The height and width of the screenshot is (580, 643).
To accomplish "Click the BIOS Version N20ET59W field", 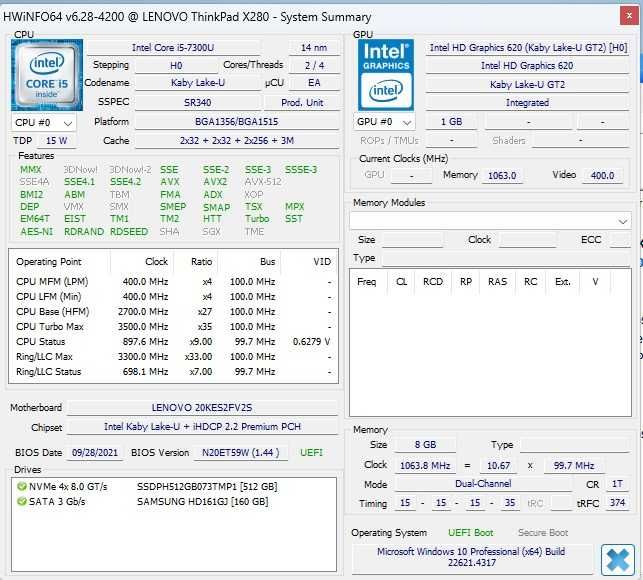I will pyautogui.click(x=241, y=453).
